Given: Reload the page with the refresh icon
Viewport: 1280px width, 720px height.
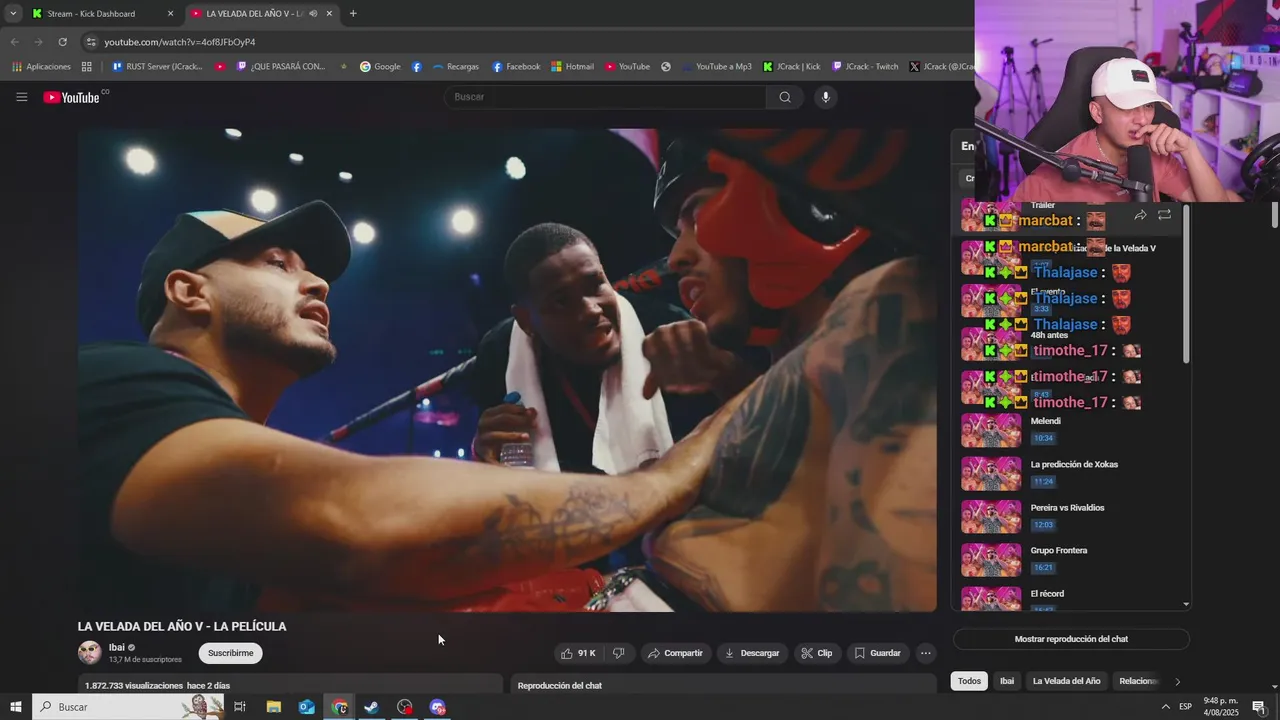Looking at the screenshot, I should 62,42.
